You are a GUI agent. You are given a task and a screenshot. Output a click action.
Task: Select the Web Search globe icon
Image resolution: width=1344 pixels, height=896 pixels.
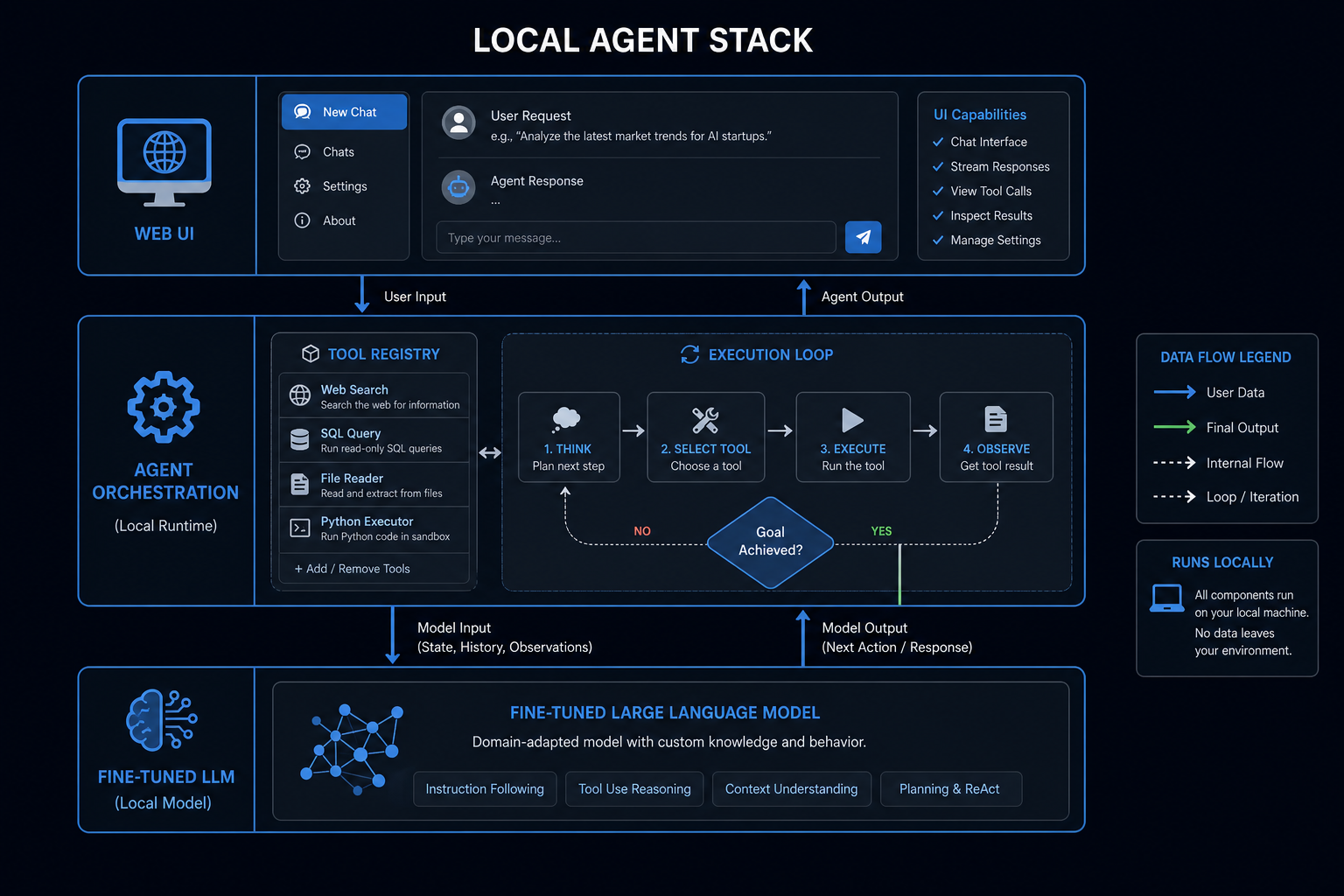(x=300, y=395)
